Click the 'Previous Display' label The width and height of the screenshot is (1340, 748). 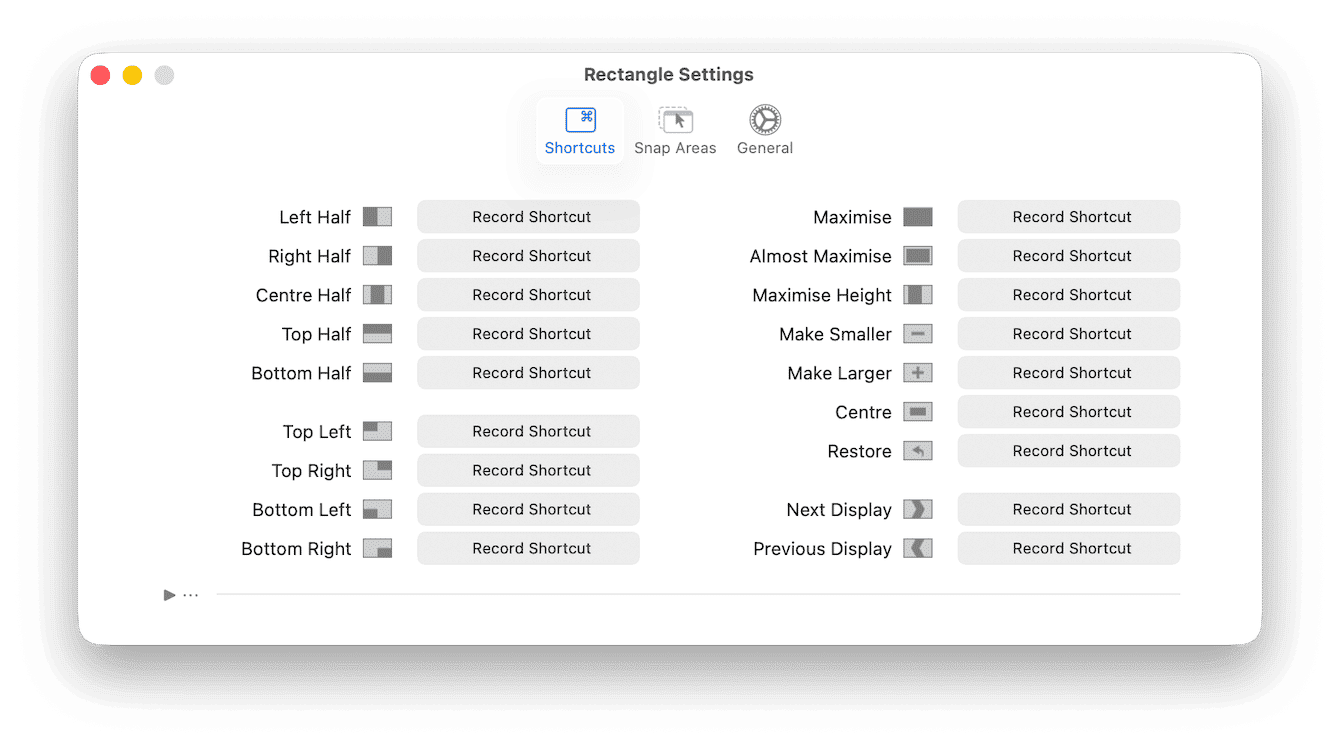[822, 549]
